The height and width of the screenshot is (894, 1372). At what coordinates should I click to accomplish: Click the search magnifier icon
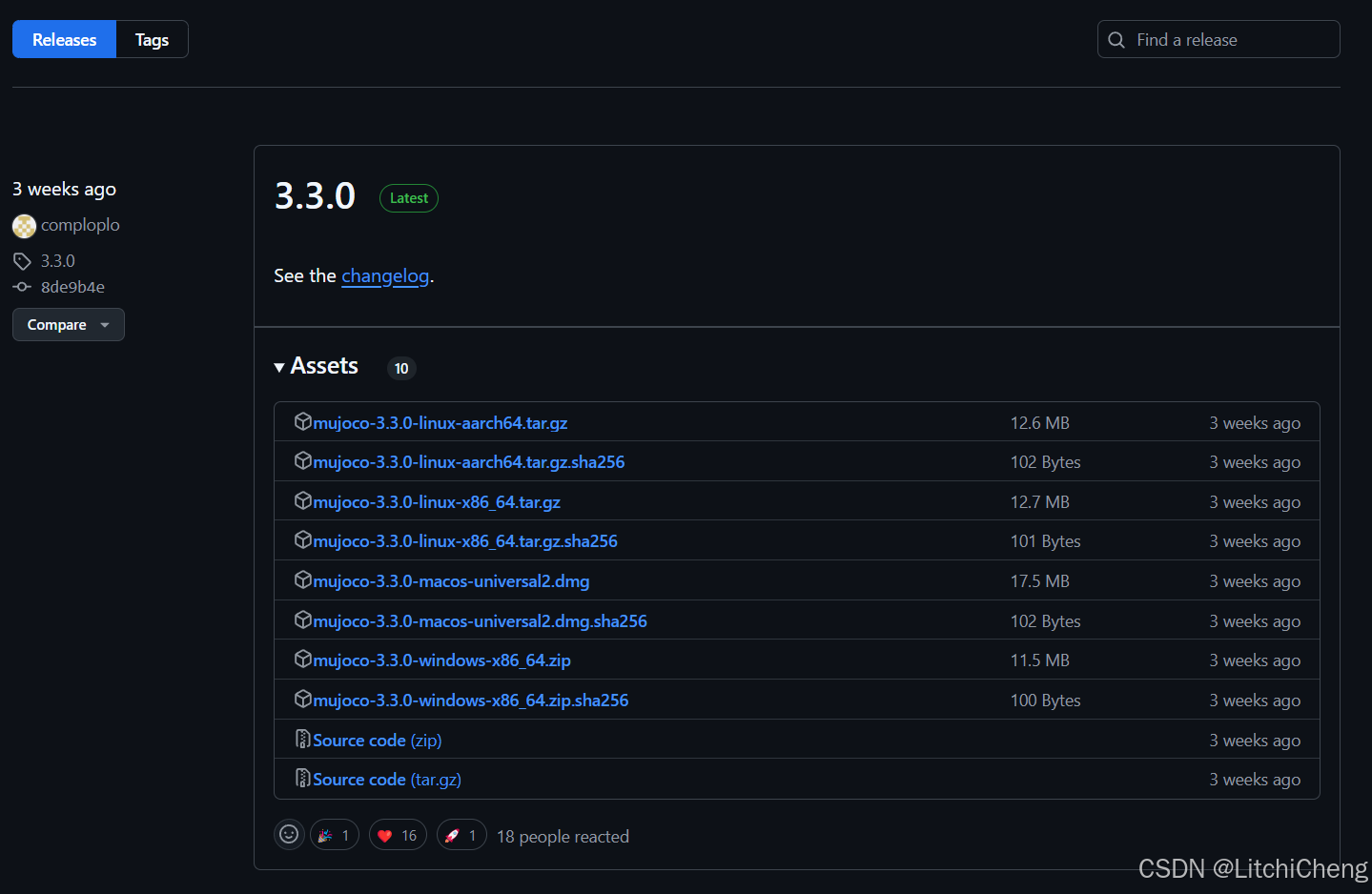(1116, 40)
